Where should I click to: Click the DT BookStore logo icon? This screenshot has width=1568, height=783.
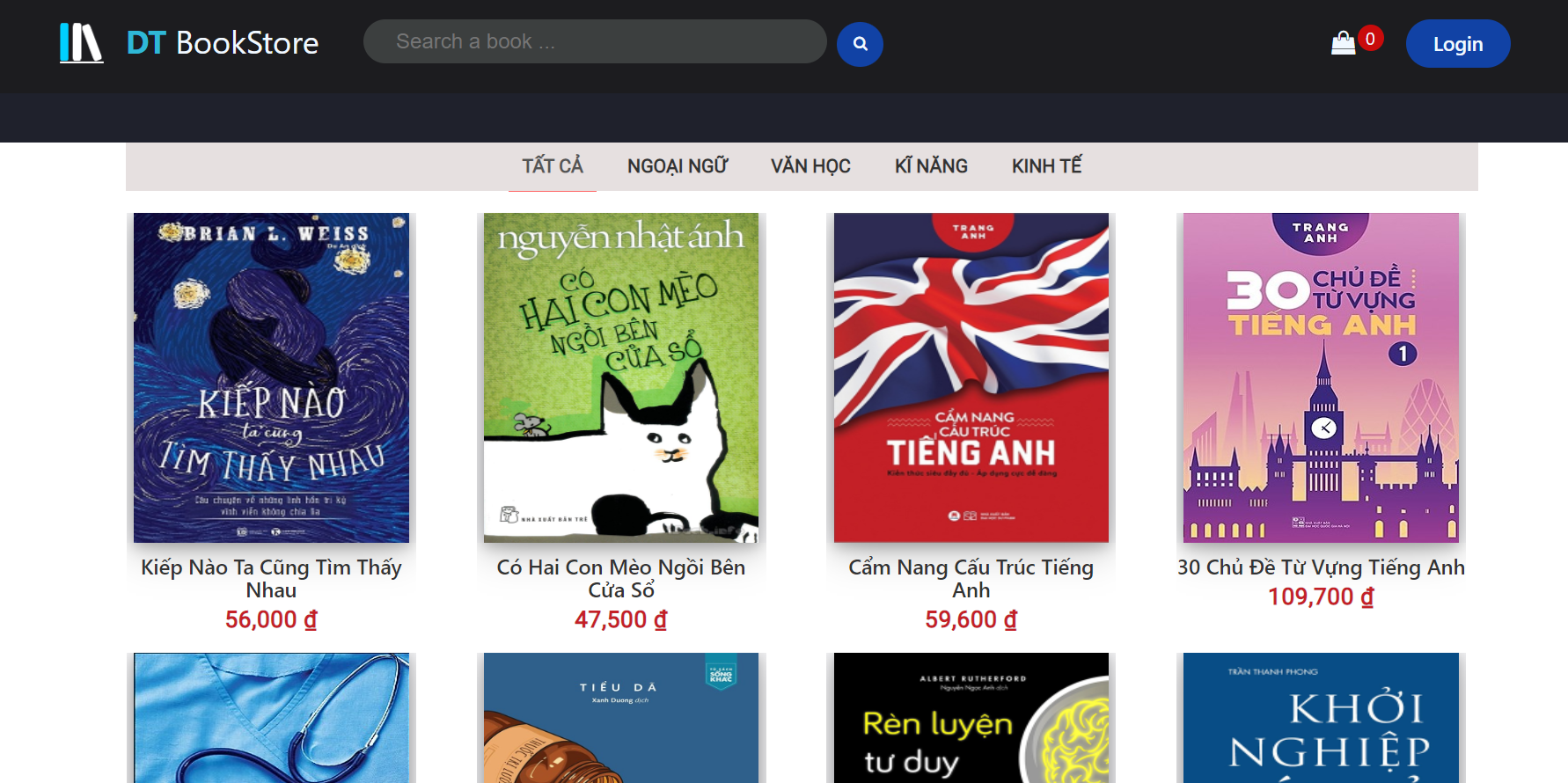pos(81,43)
